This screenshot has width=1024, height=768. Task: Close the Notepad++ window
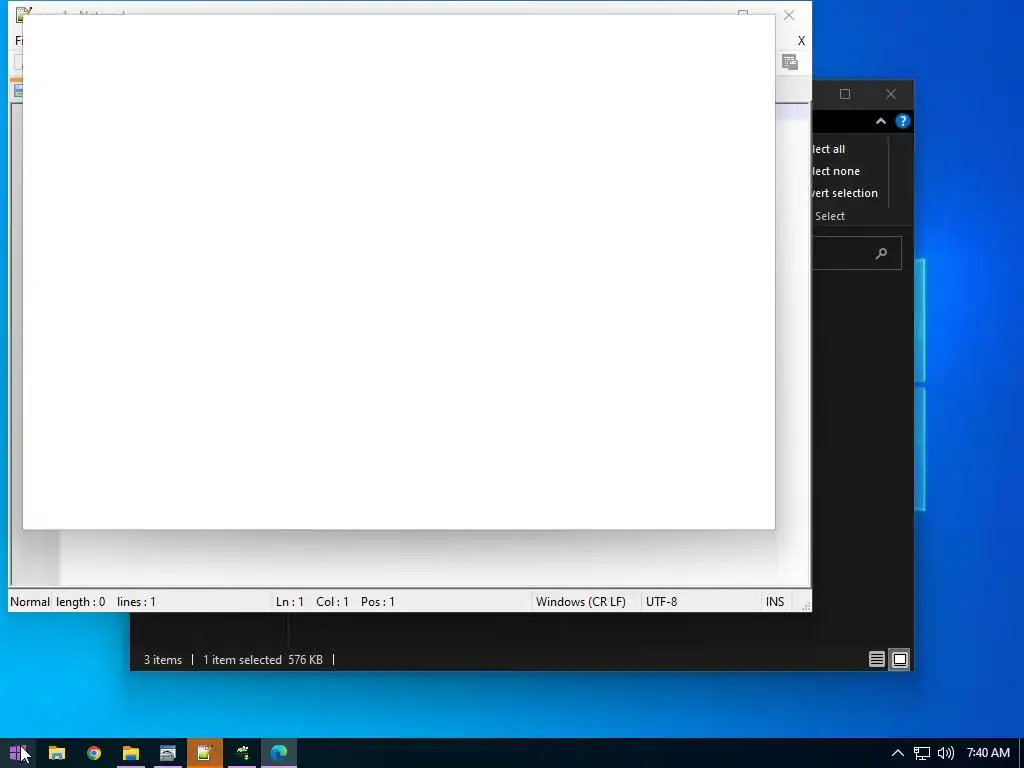[x=789, y=15]
